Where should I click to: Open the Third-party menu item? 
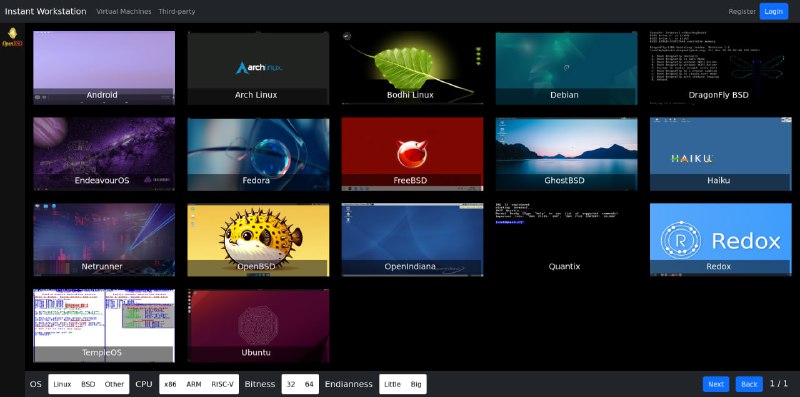tap(177, 11)
